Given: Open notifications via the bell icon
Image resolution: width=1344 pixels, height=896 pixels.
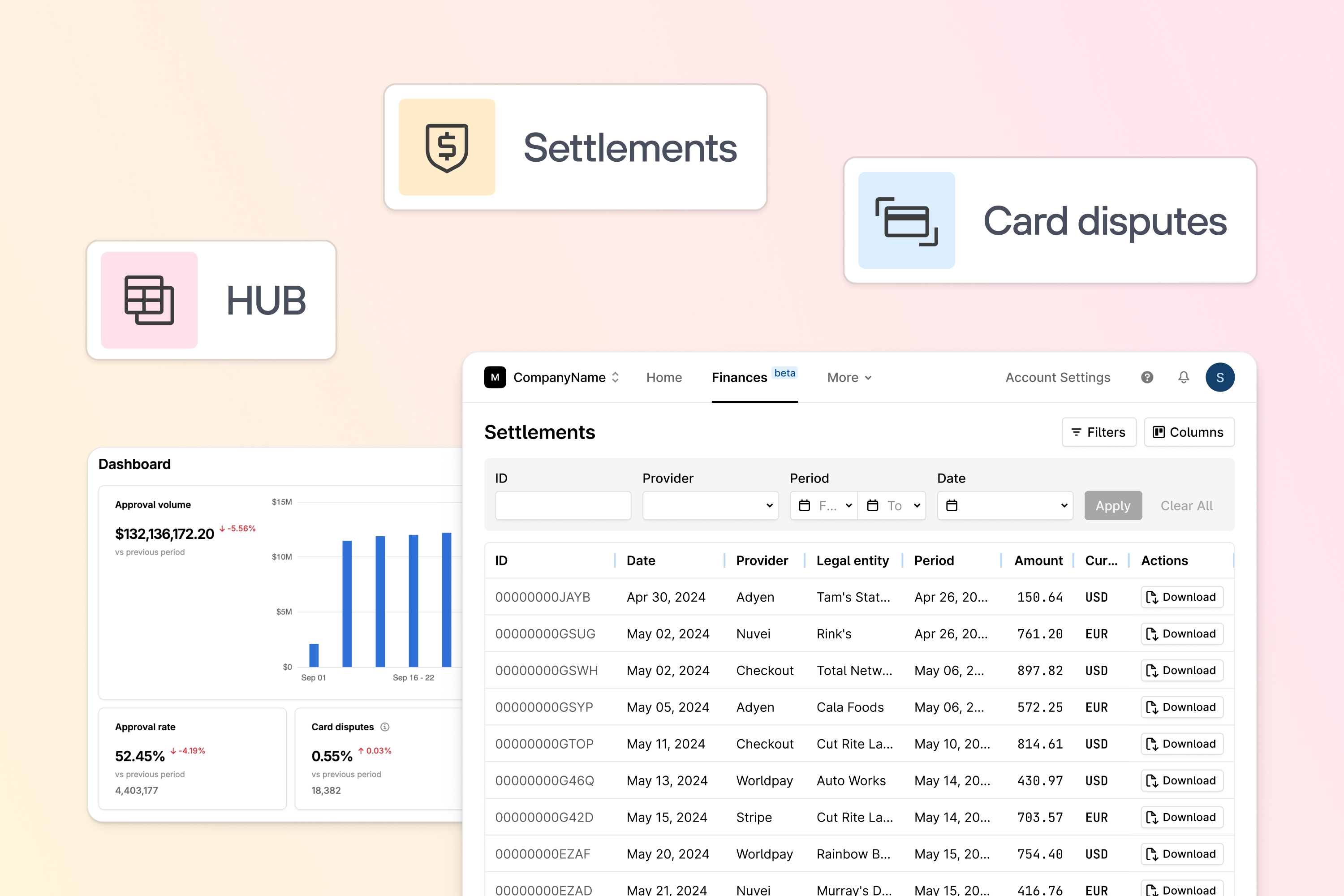Looking at the screenshot, I should [x=1183, y=377].
